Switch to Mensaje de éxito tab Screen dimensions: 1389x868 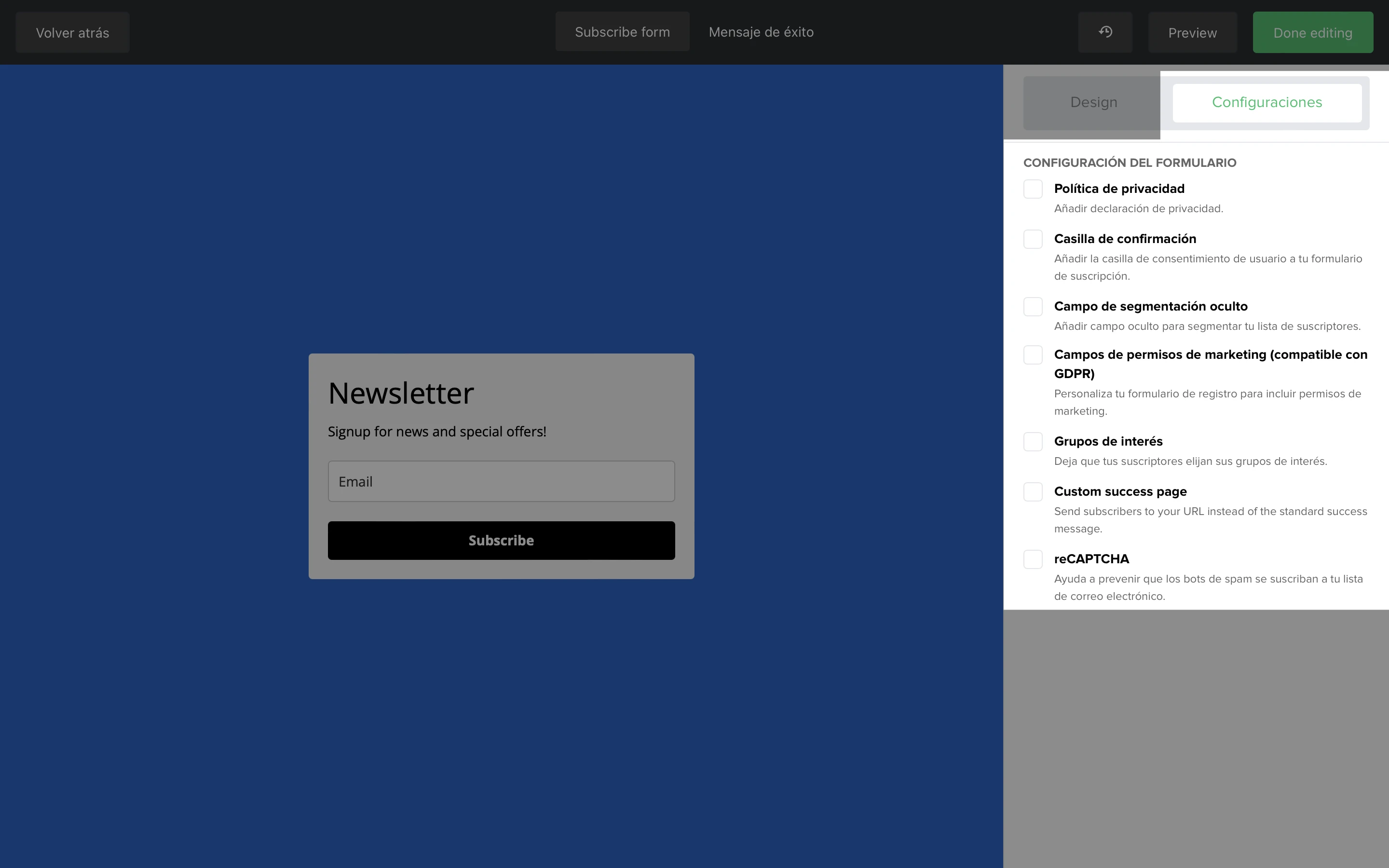point(761,32)
